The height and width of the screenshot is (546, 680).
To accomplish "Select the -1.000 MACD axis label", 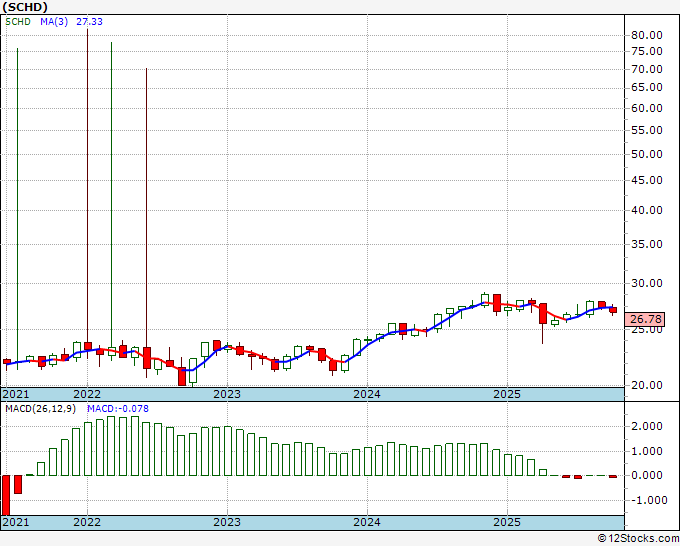I will (647, 500).
